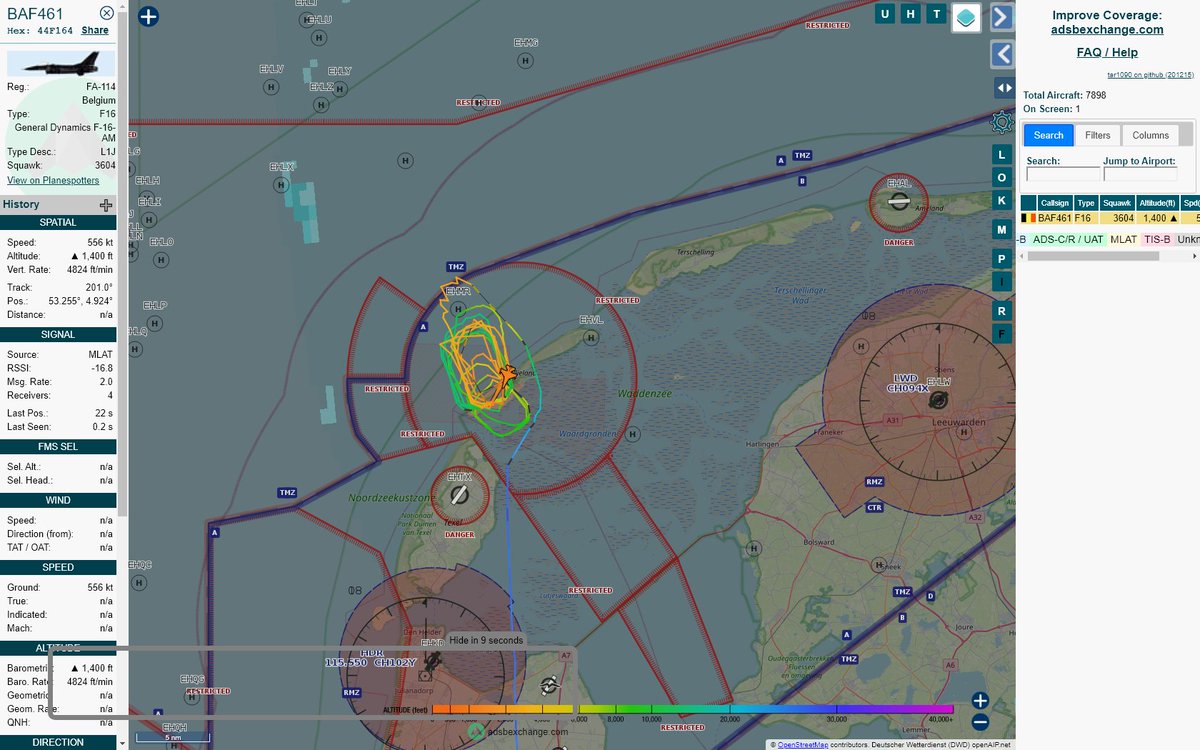
Task: Toggle the F map button
Action: 1002,333
